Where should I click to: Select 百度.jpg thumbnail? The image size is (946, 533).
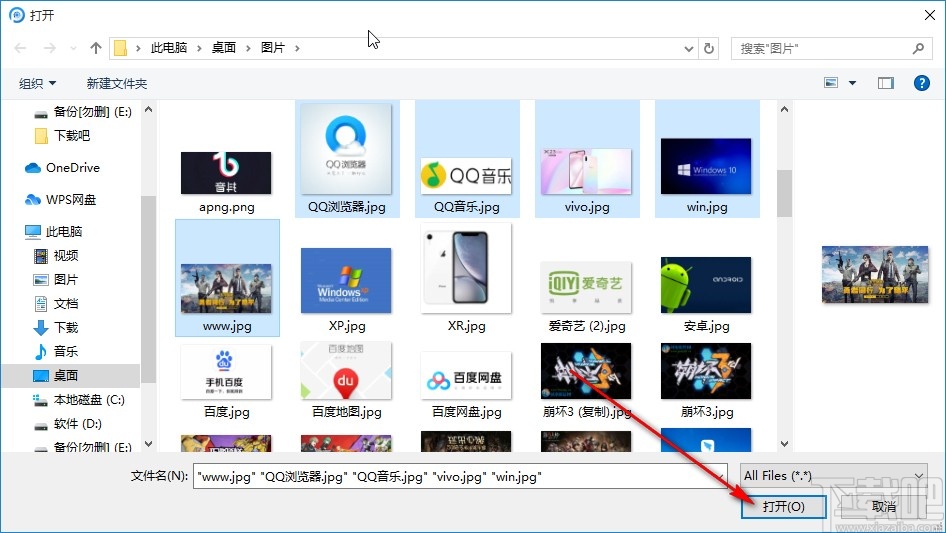[x=226, y=372]
